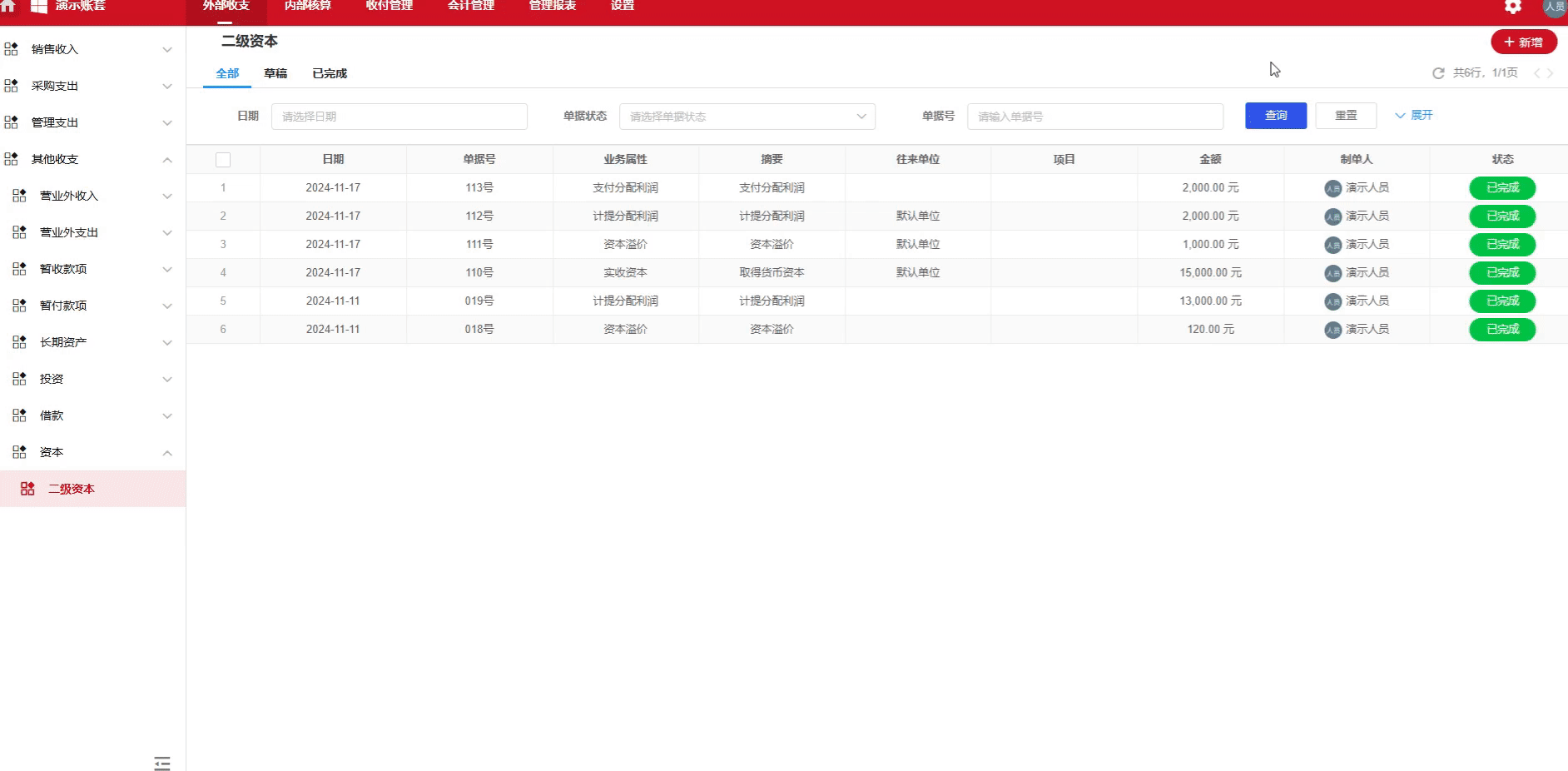Open settings via the gear icon
Image resolution: width=1568 pixels, height=771 pixels.
point(1512,7)
